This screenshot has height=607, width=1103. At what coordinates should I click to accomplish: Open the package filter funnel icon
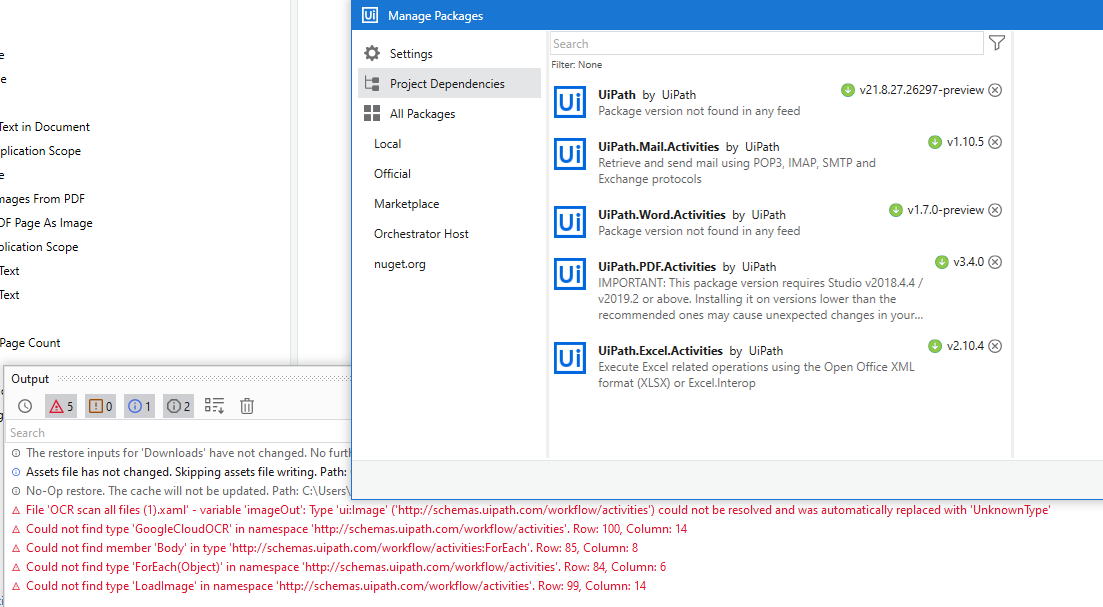click(997, 43)
